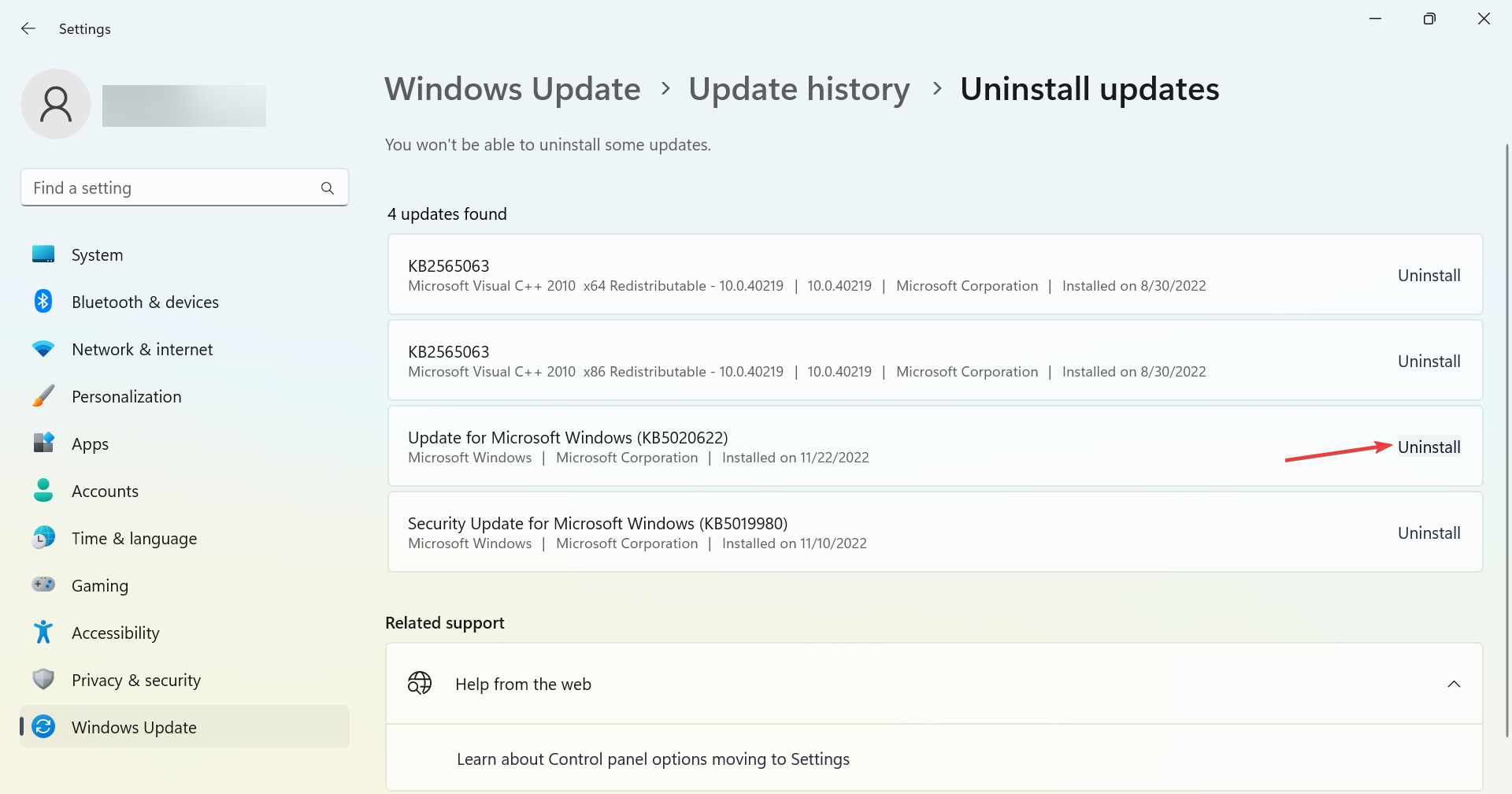The image size is (1512, 794).
Task: Click the System monitor icon
Action: click(43, 254)
